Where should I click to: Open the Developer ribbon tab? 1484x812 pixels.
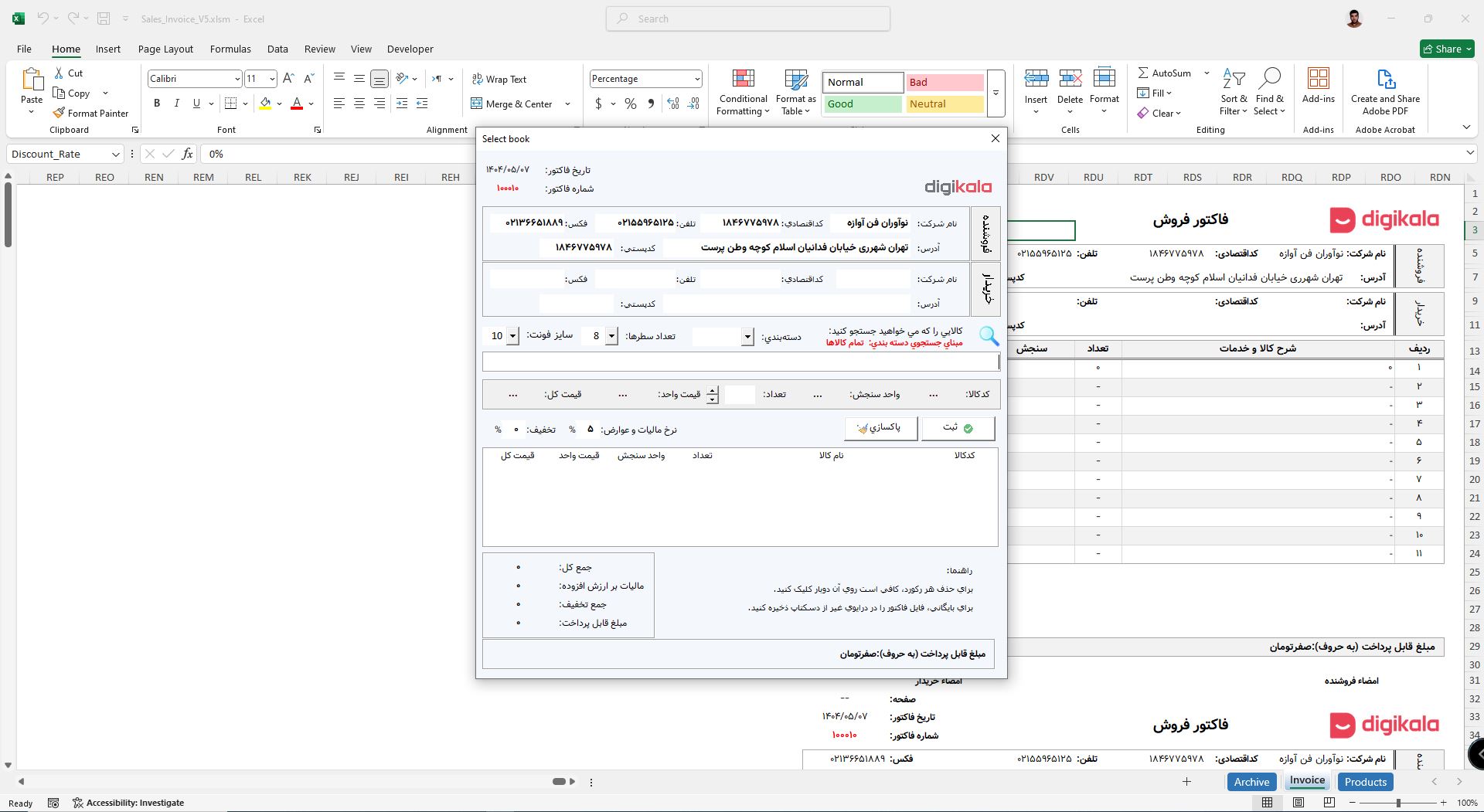coord(410,49)
